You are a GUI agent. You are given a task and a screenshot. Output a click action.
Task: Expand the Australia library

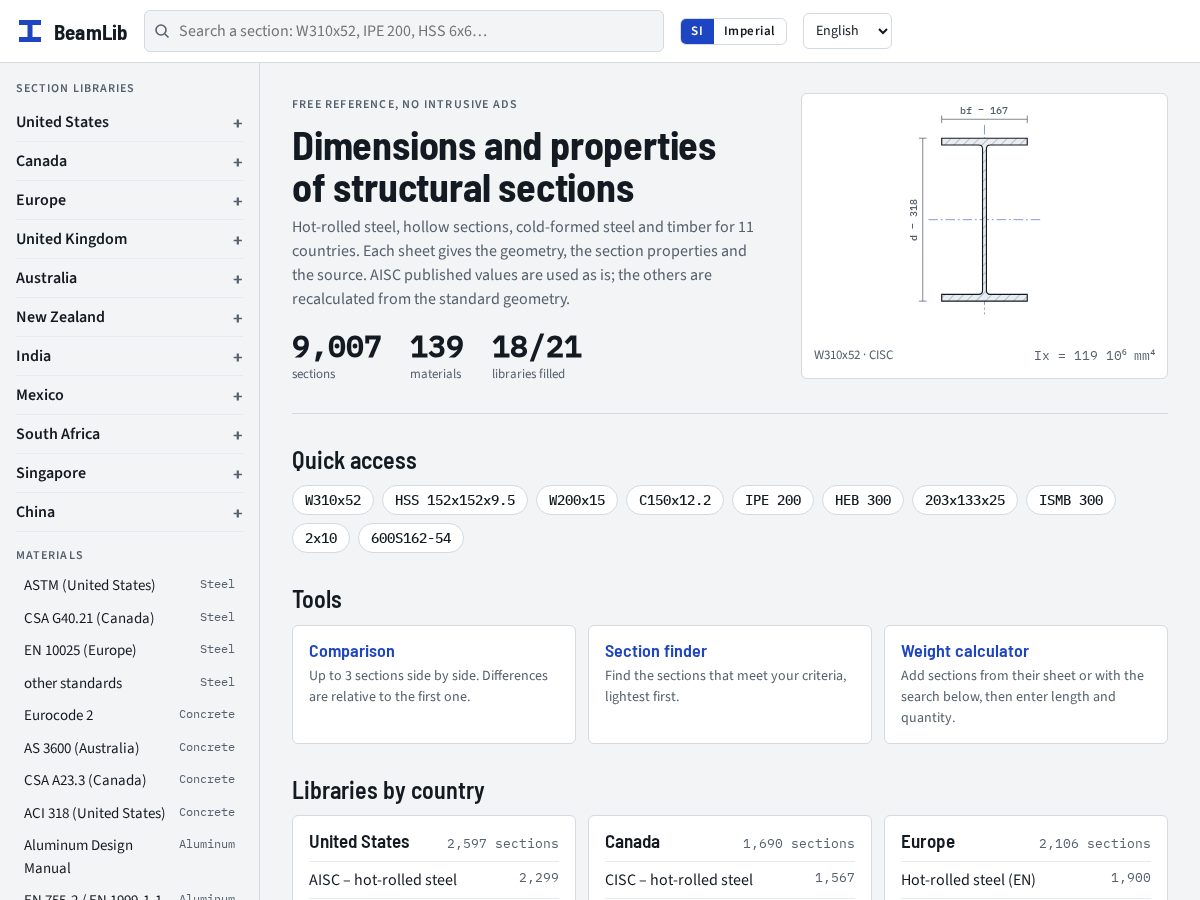tap(130, 278)
